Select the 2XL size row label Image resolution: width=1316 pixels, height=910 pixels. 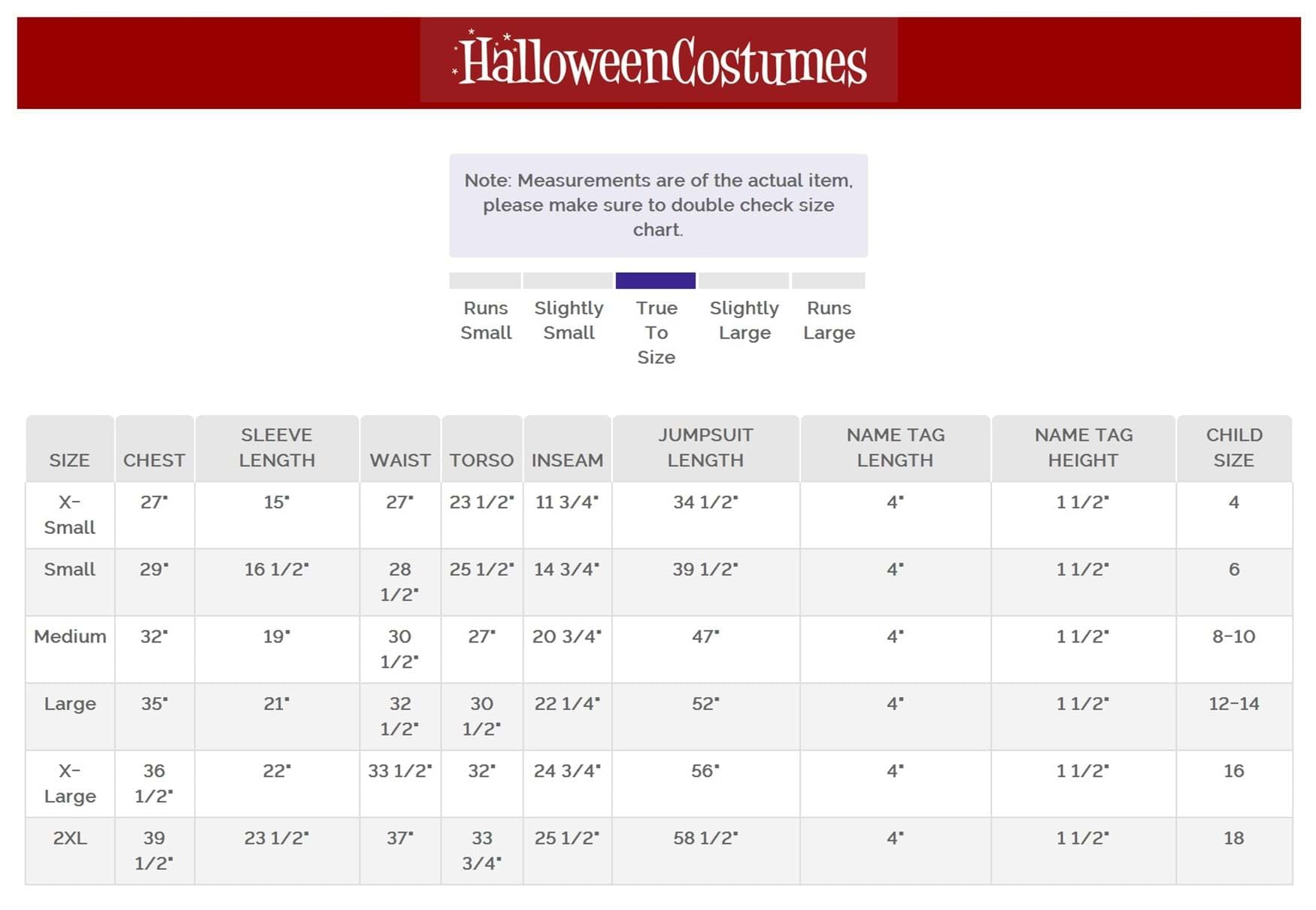pos(70,838)
